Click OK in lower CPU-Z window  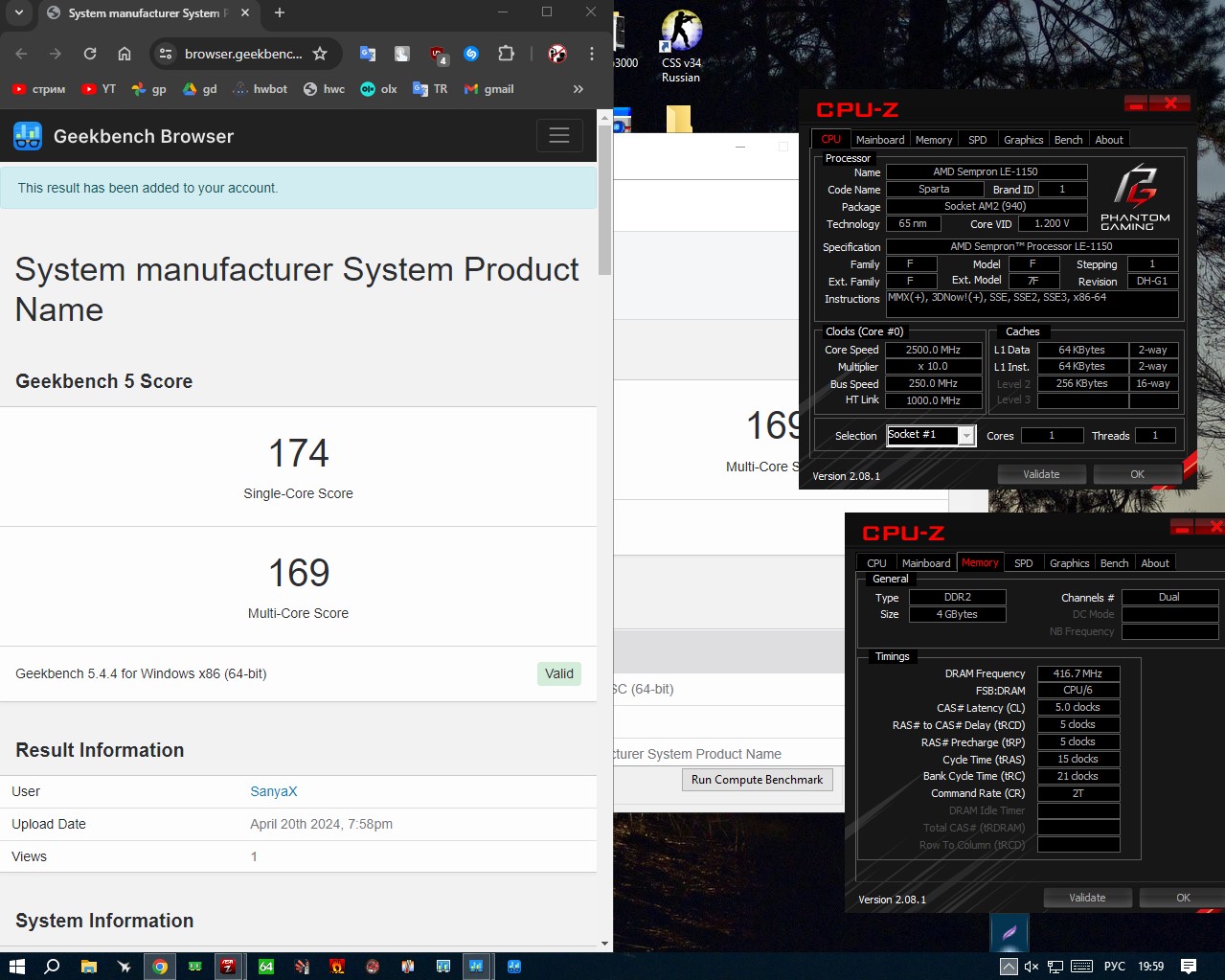tap(1183, 898)
